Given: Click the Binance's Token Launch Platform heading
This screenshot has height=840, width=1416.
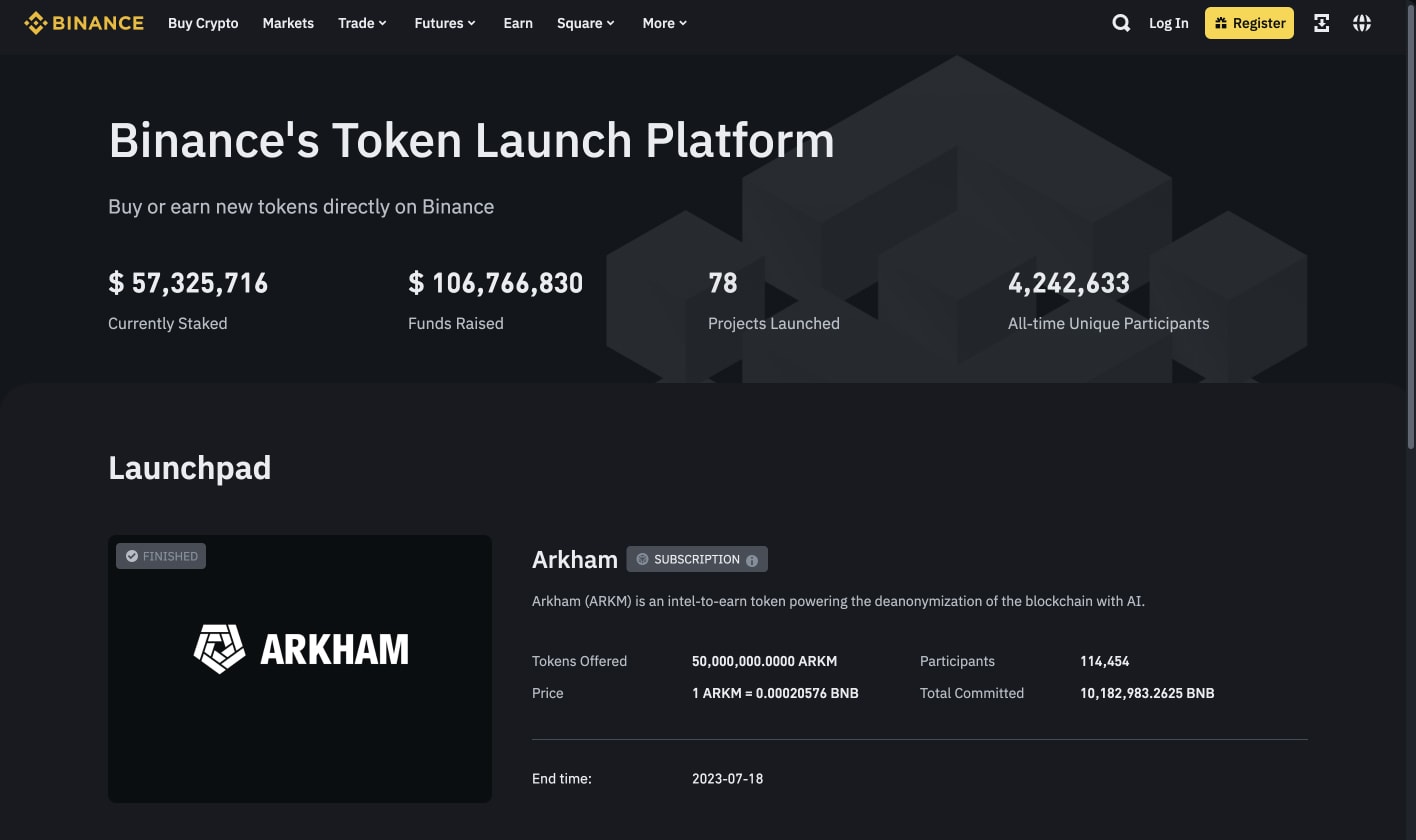Looking at the screenshot, I should click(471, 140).
